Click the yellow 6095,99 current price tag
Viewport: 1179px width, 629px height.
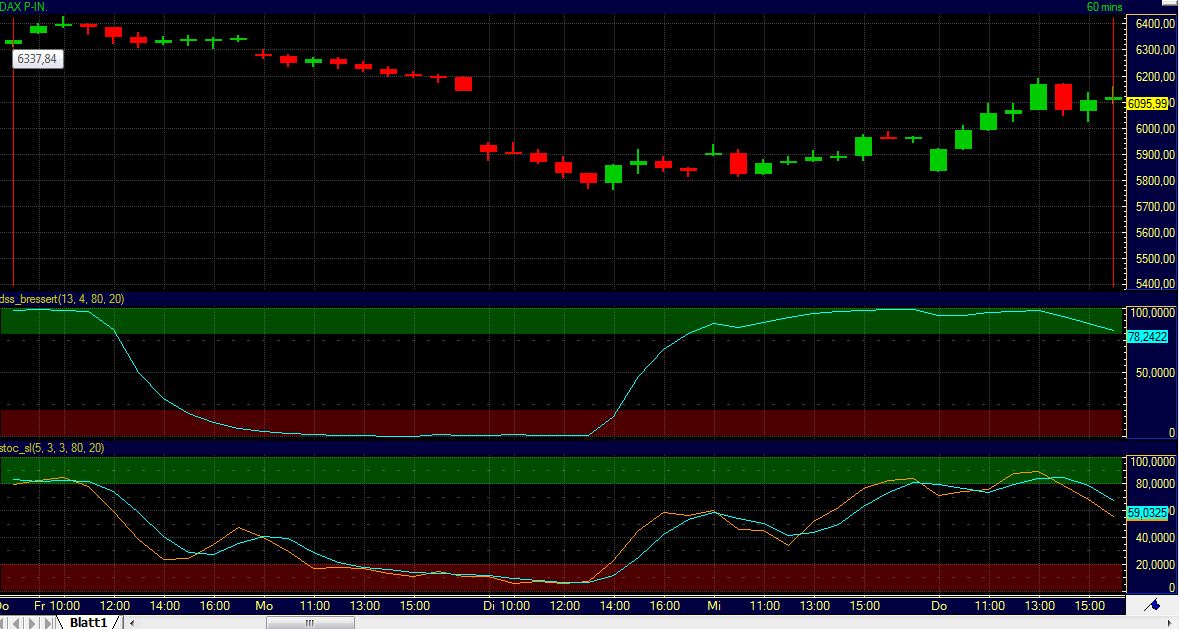point(1147,104)
